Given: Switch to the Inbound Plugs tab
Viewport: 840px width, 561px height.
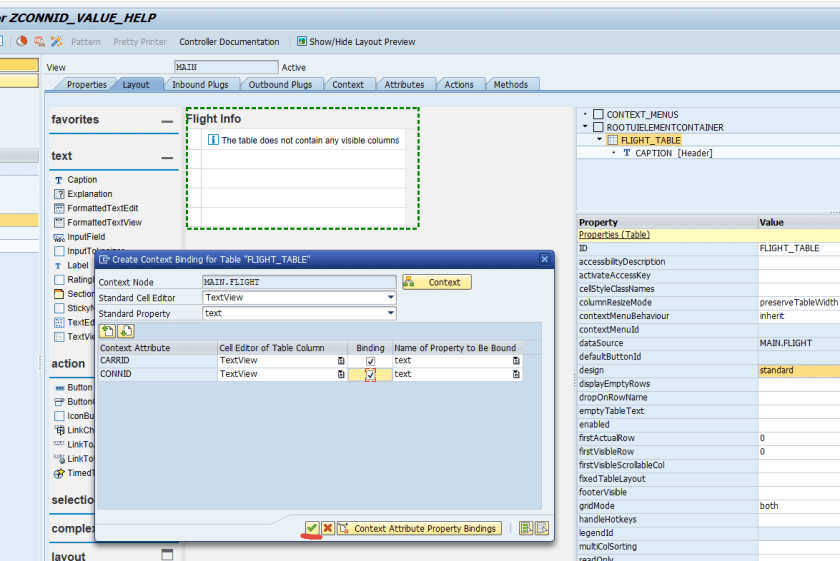Looking at the screenshot, I should tap(200, 85).
